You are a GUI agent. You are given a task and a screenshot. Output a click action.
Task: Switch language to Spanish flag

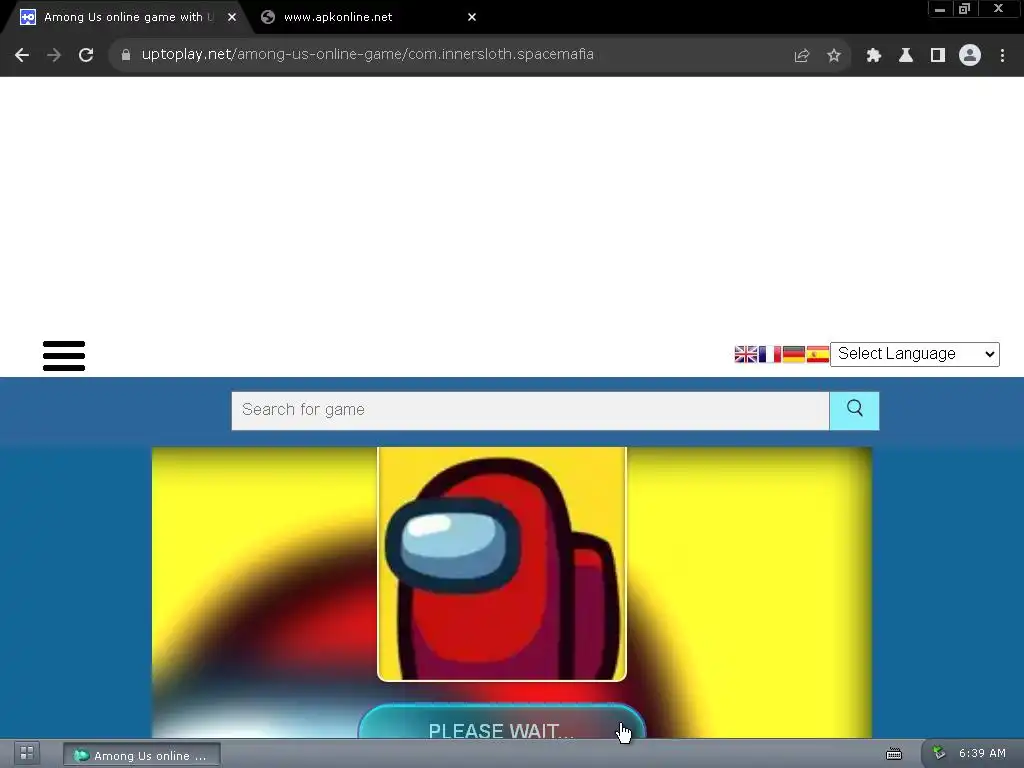click(818, 354)
